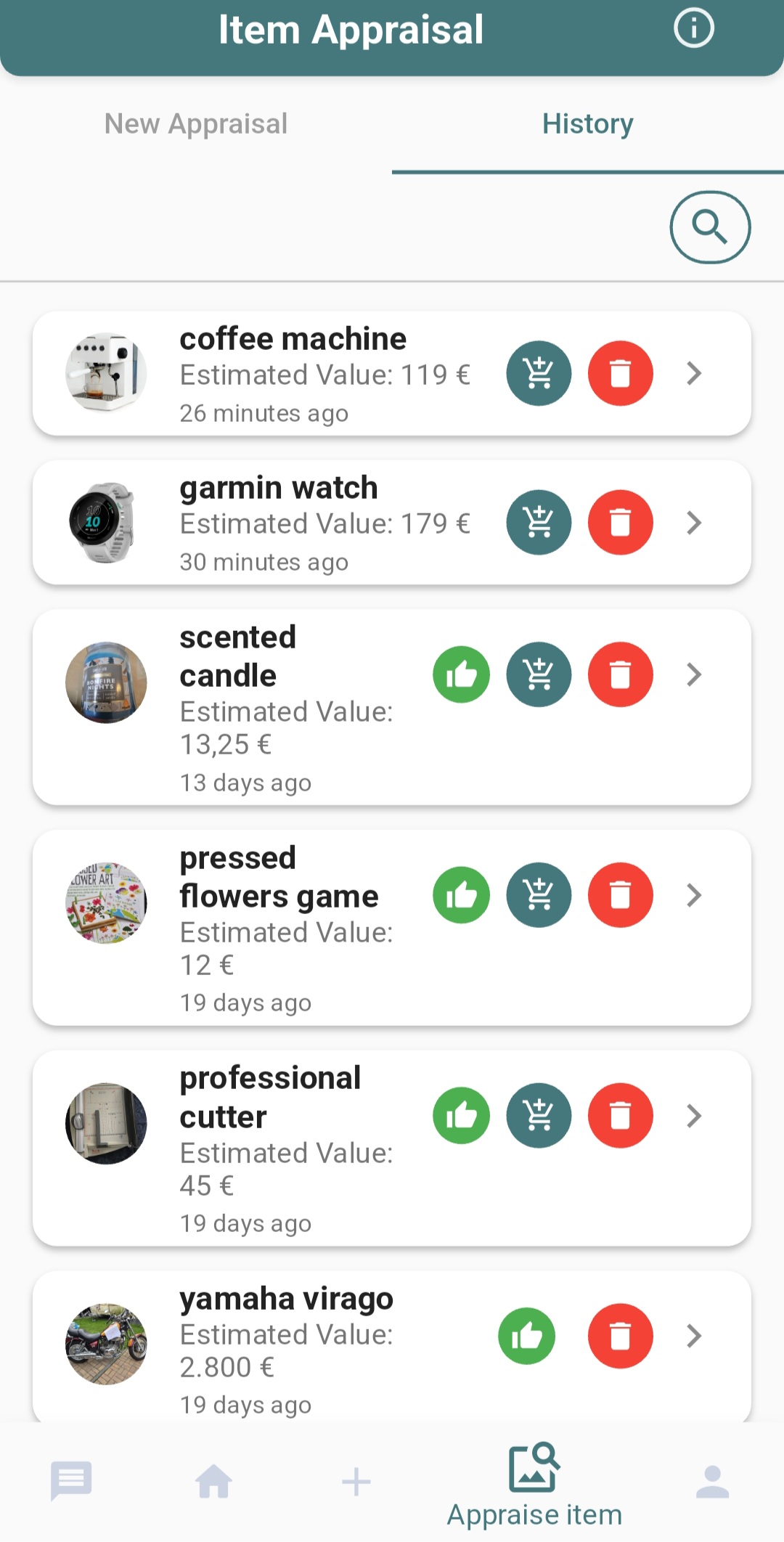Image resolution: width=784 pixels, height=1542 pixels.
Task: Go to home in bottom navigation
Action: (x=214, y=1481)
